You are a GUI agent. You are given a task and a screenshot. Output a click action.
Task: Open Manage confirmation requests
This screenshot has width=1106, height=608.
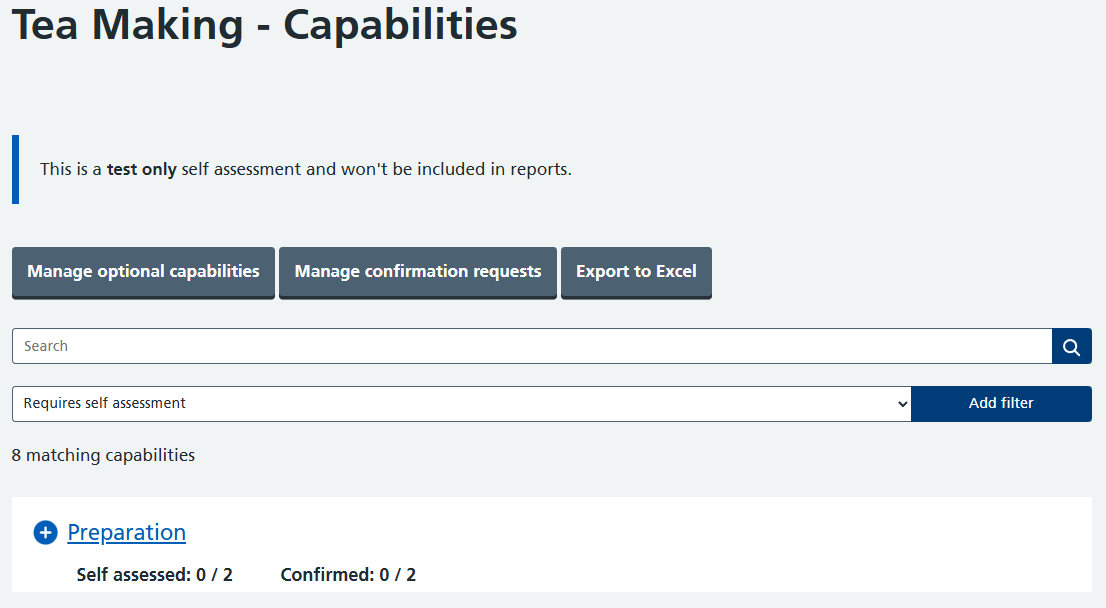[x=417, y=272]
